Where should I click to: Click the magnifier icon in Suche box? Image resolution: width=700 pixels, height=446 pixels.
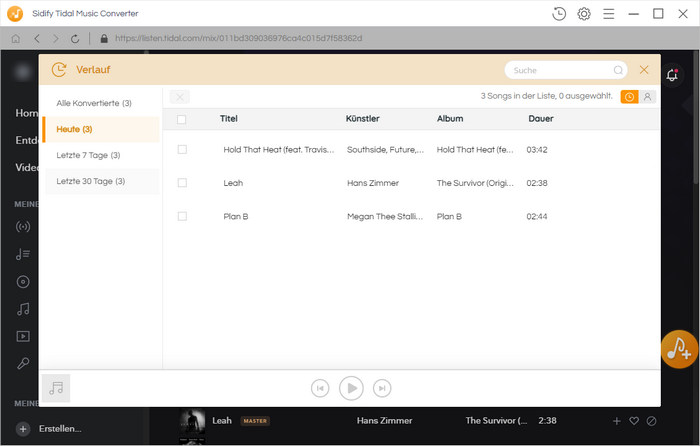(618, 70)
